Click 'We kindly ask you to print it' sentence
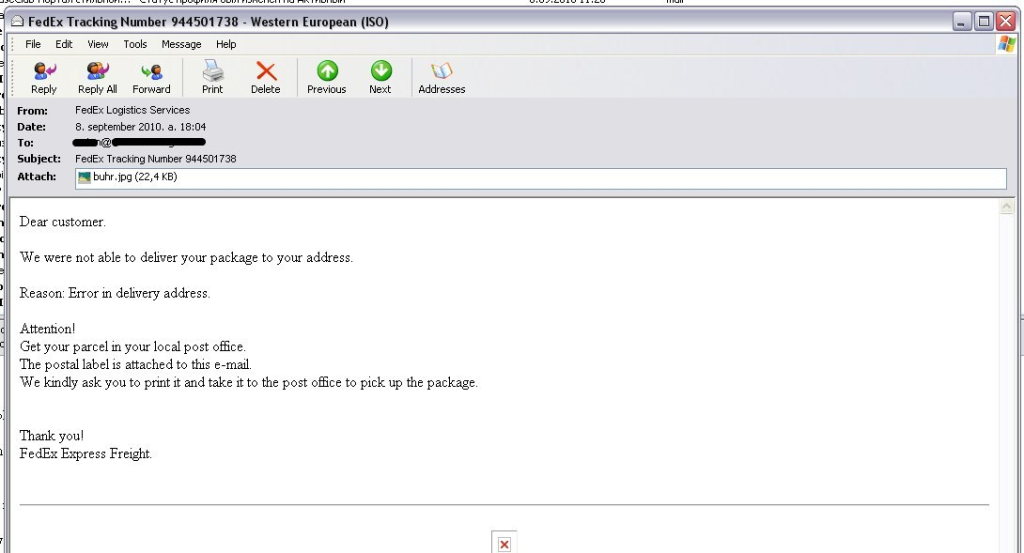The image size is (1024, 553). [x=248, y=383]
